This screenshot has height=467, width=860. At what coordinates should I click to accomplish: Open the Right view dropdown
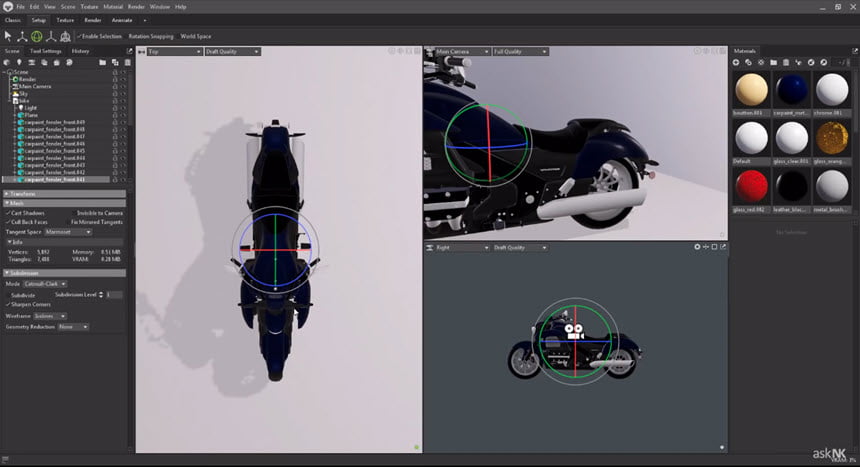462,248
